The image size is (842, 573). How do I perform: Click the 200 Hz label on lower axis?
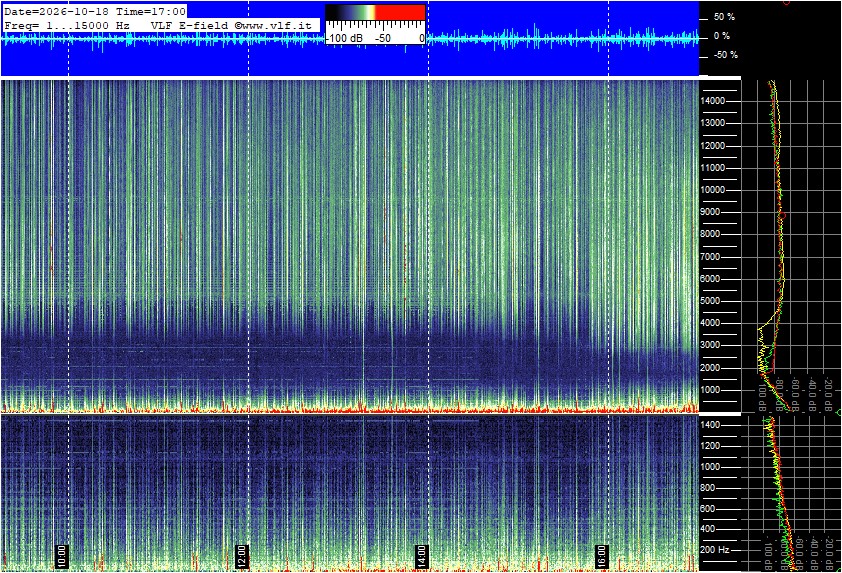coord(715,550)
